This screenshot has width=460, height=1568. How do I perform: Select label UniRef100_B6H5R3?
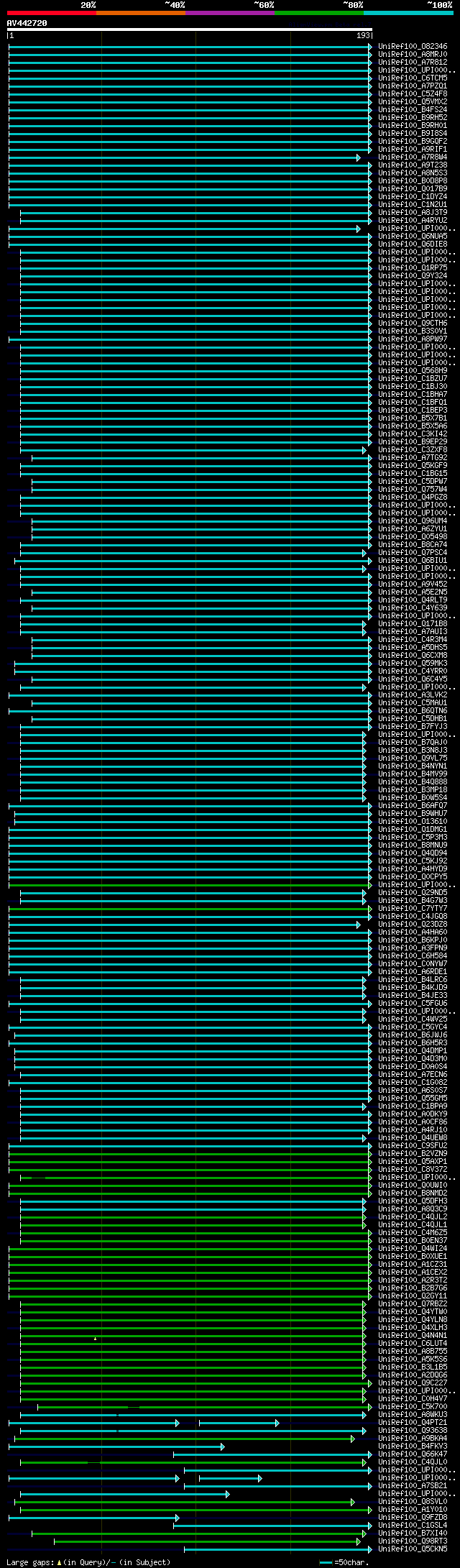(413, 1042)
